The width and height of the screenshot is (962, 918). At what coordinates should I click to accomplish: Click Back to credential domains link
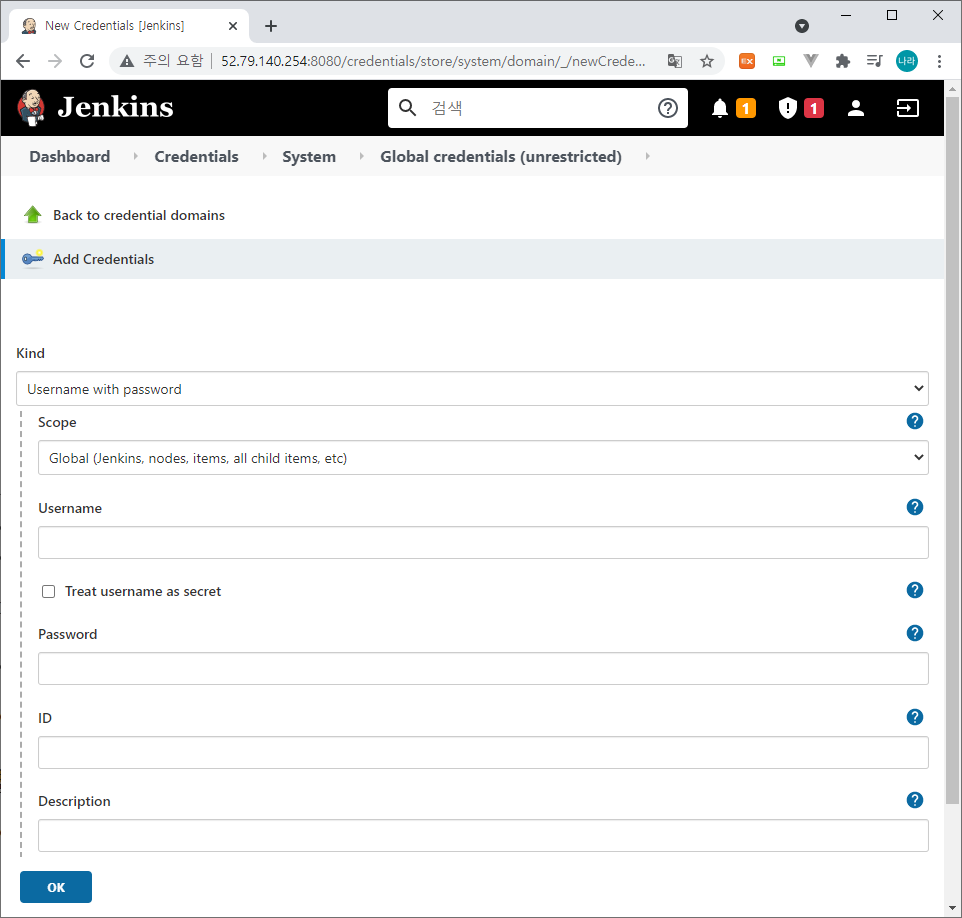click(139, 215)
